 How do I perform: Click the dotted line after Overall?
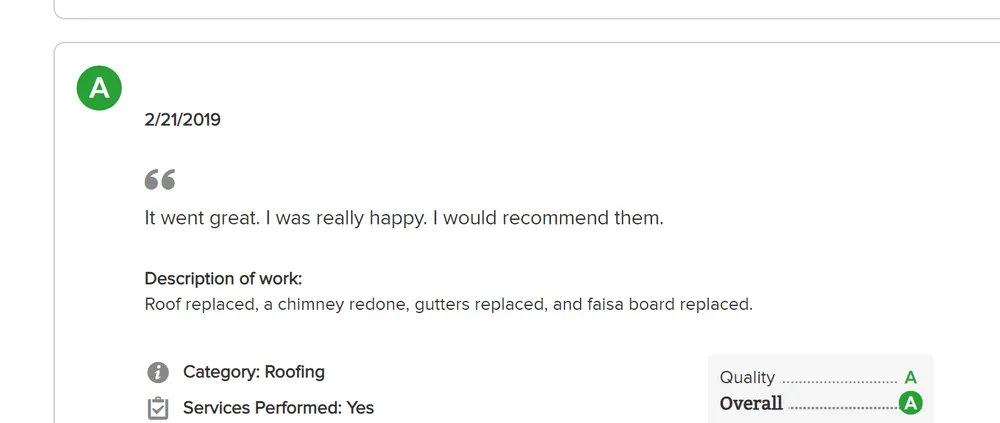coord(842,407)
